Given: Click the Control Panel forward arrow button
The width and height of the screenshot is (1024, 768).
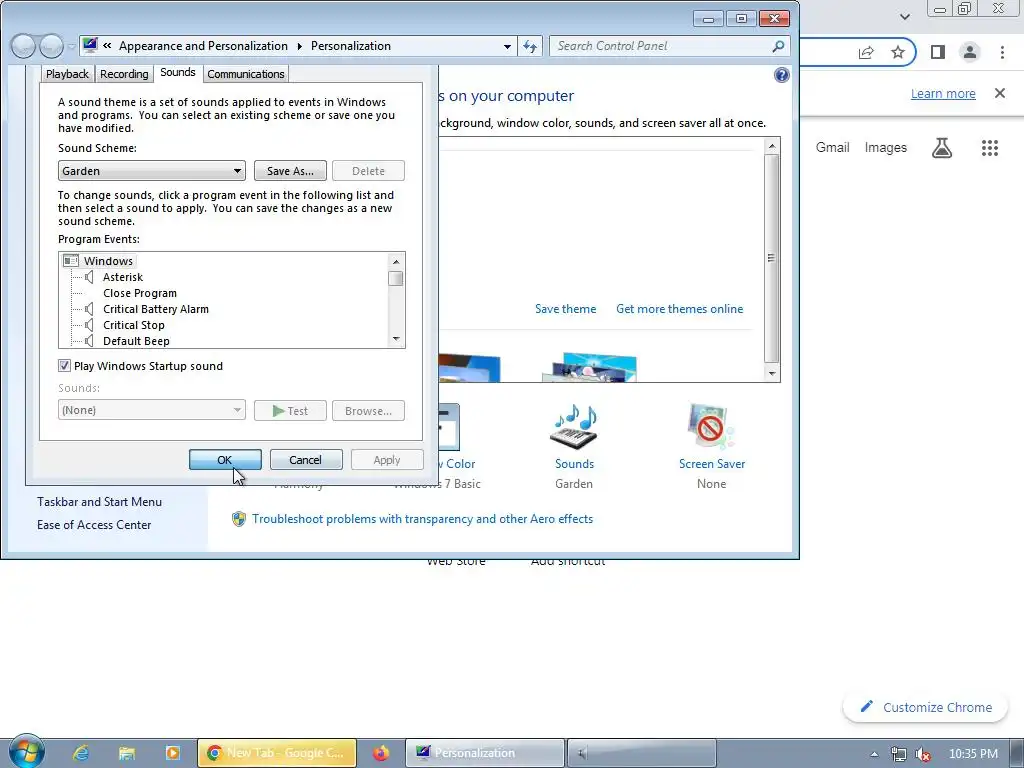Looking at the screenshot, I should pyautogui.click(x=51, y=46).
